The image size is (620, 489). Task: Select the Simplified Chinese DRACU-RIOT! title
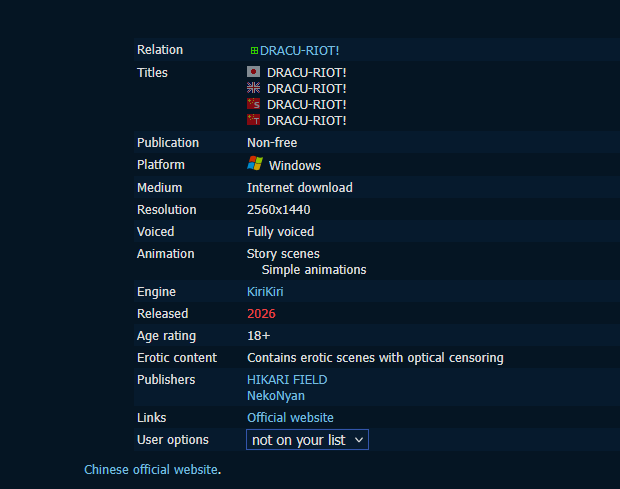coord(306,105)
